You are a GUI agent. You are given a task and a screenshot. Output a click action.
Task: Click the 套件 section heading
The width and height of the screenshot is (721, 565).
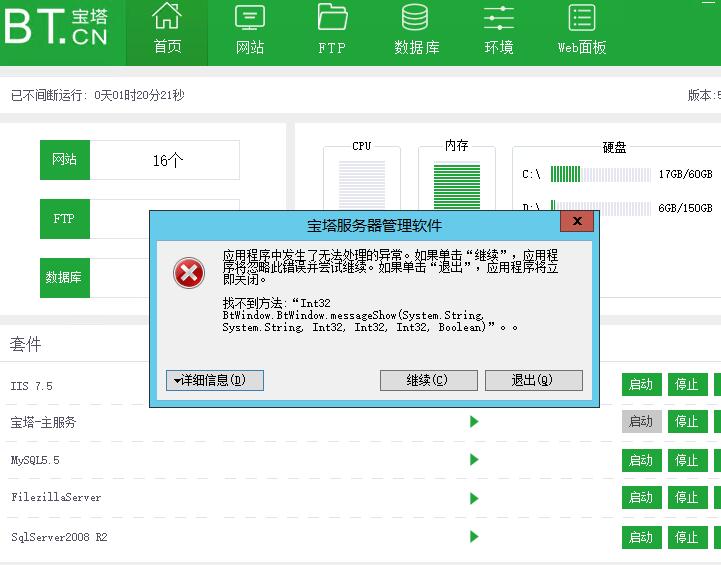coord(26,344)
